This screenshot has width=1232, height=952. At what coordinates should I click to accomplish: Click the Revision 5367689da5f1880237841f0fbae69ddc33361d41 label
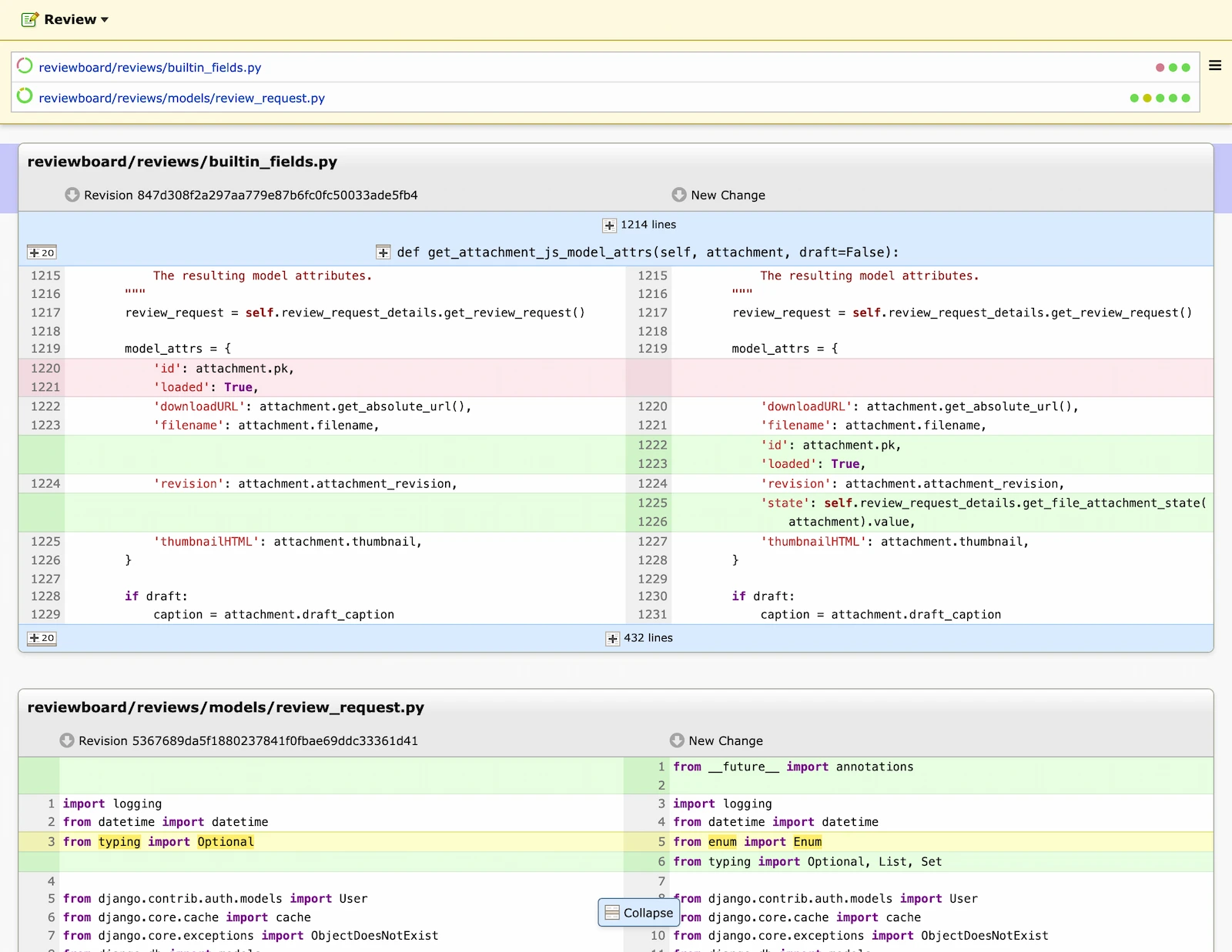pyautogui.click(x=248, y=741)
